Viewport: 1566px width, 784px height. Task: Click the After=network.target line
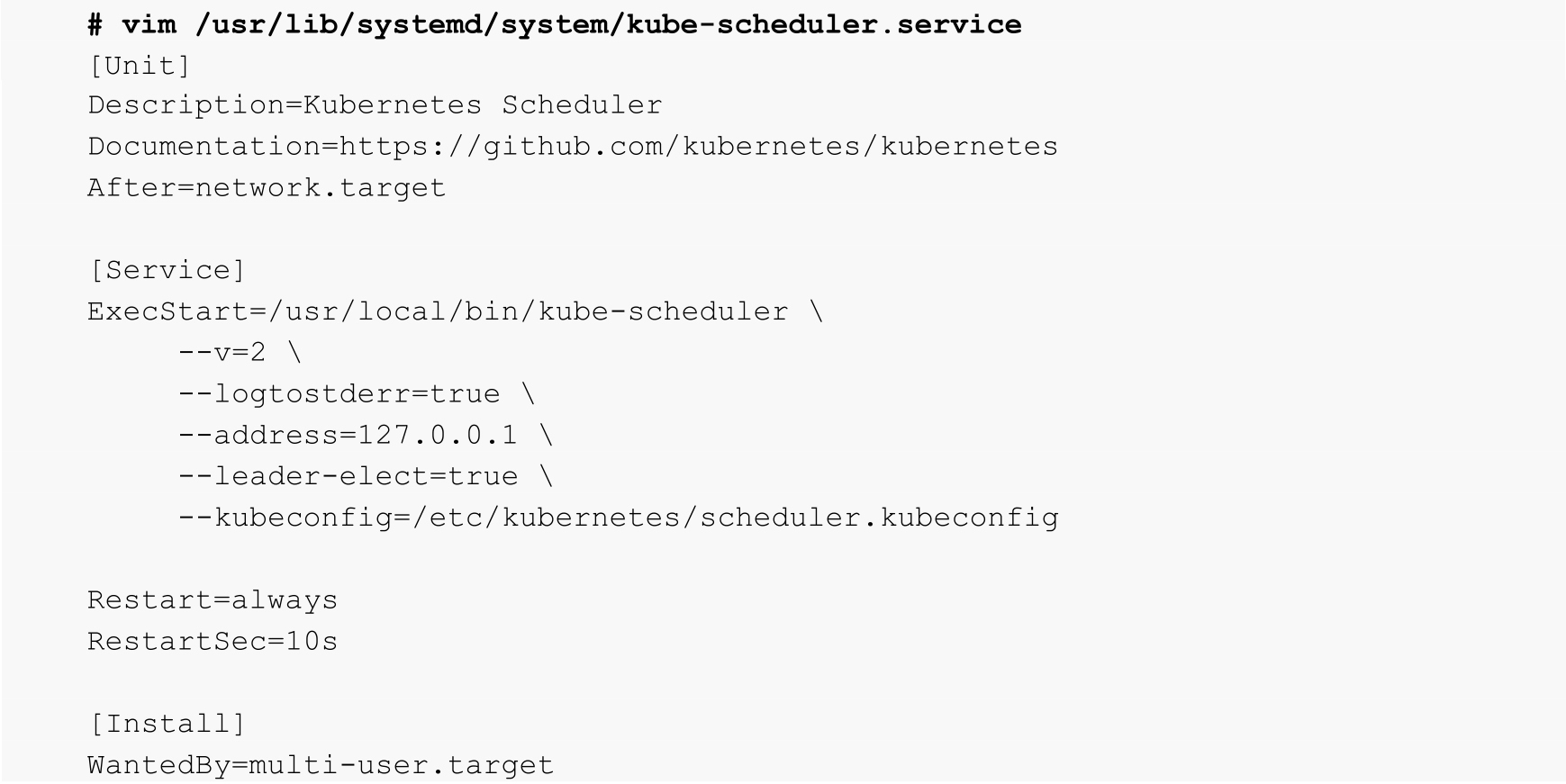267,188
